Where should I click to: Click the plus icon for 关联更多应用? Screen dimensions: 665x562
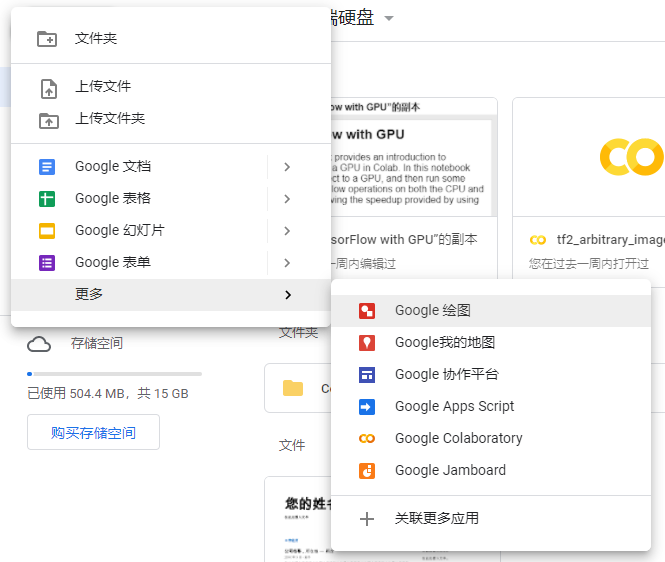click(367, 519)
